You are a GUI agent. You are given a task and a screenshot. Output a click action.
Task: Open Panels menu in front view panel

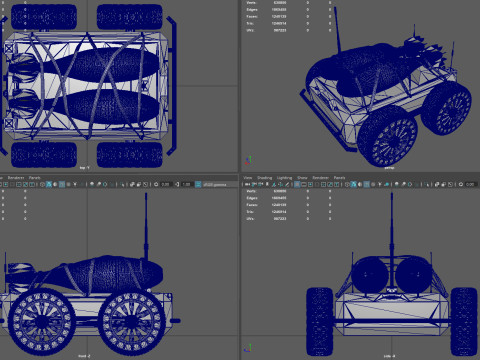(34, 178)
